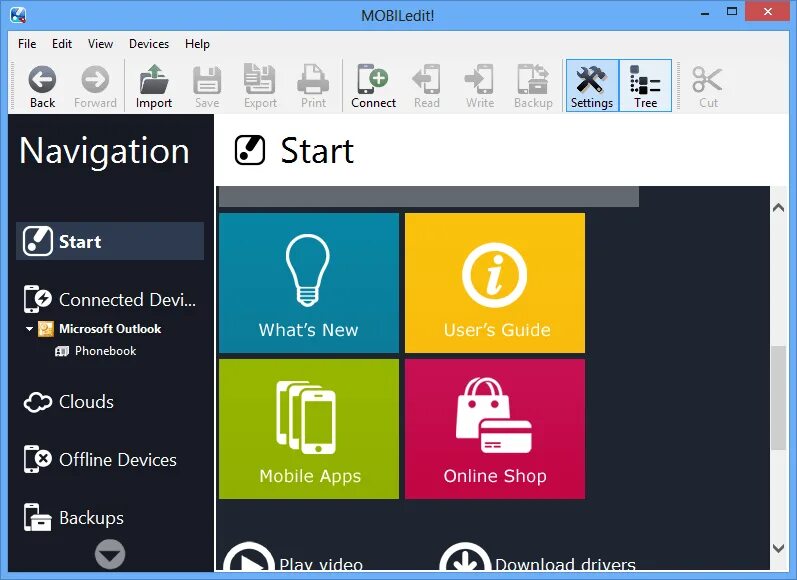
Task: Click the Back toolbar button
Action: pos(42,86)
